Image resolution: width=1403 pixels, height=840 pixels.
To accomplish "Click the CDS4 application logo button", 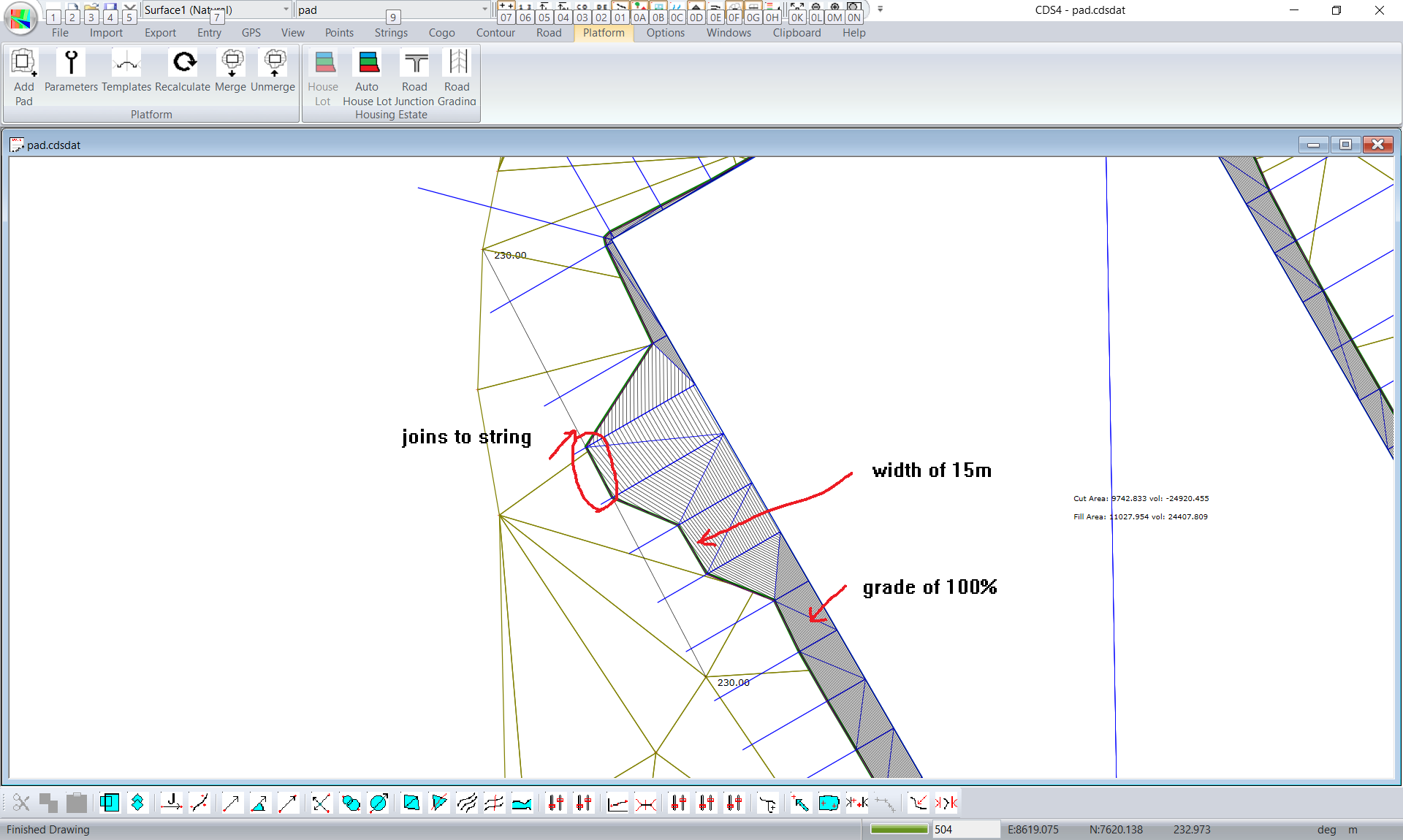I will [x=20, y=18].
